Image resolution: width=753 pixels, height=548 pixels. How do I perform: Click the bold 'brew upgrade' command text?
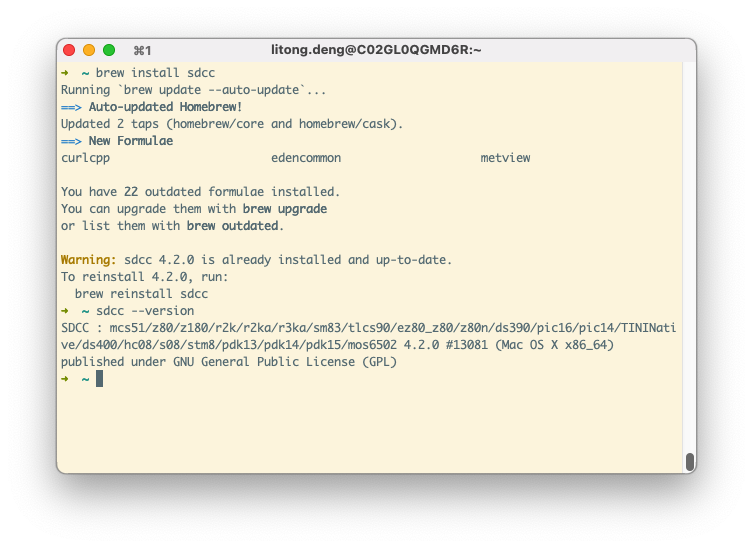click(x=285, y=209)
